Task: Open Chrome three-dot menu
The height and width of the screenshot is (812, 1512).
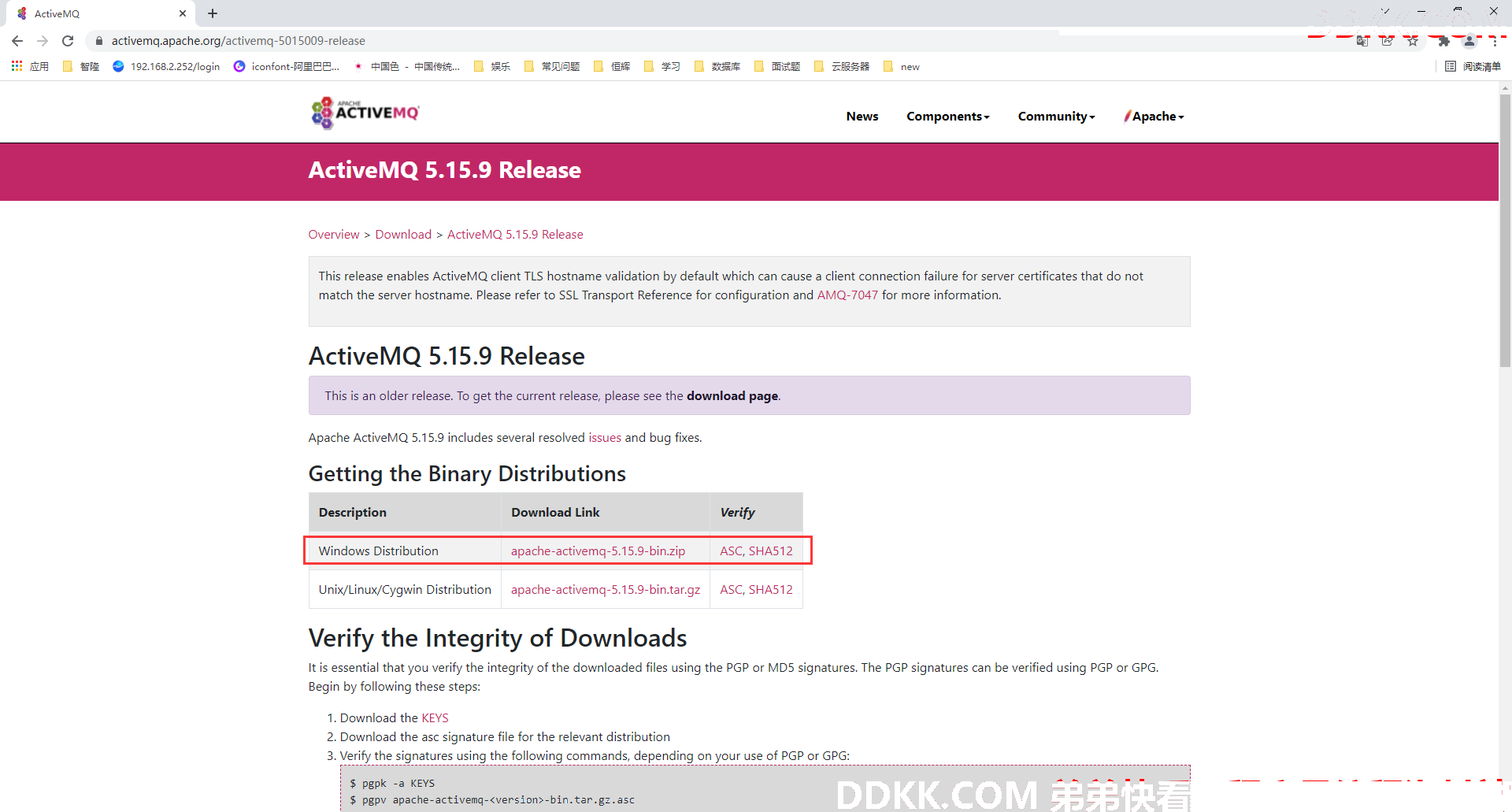Action: click(x=1495, y=41)
